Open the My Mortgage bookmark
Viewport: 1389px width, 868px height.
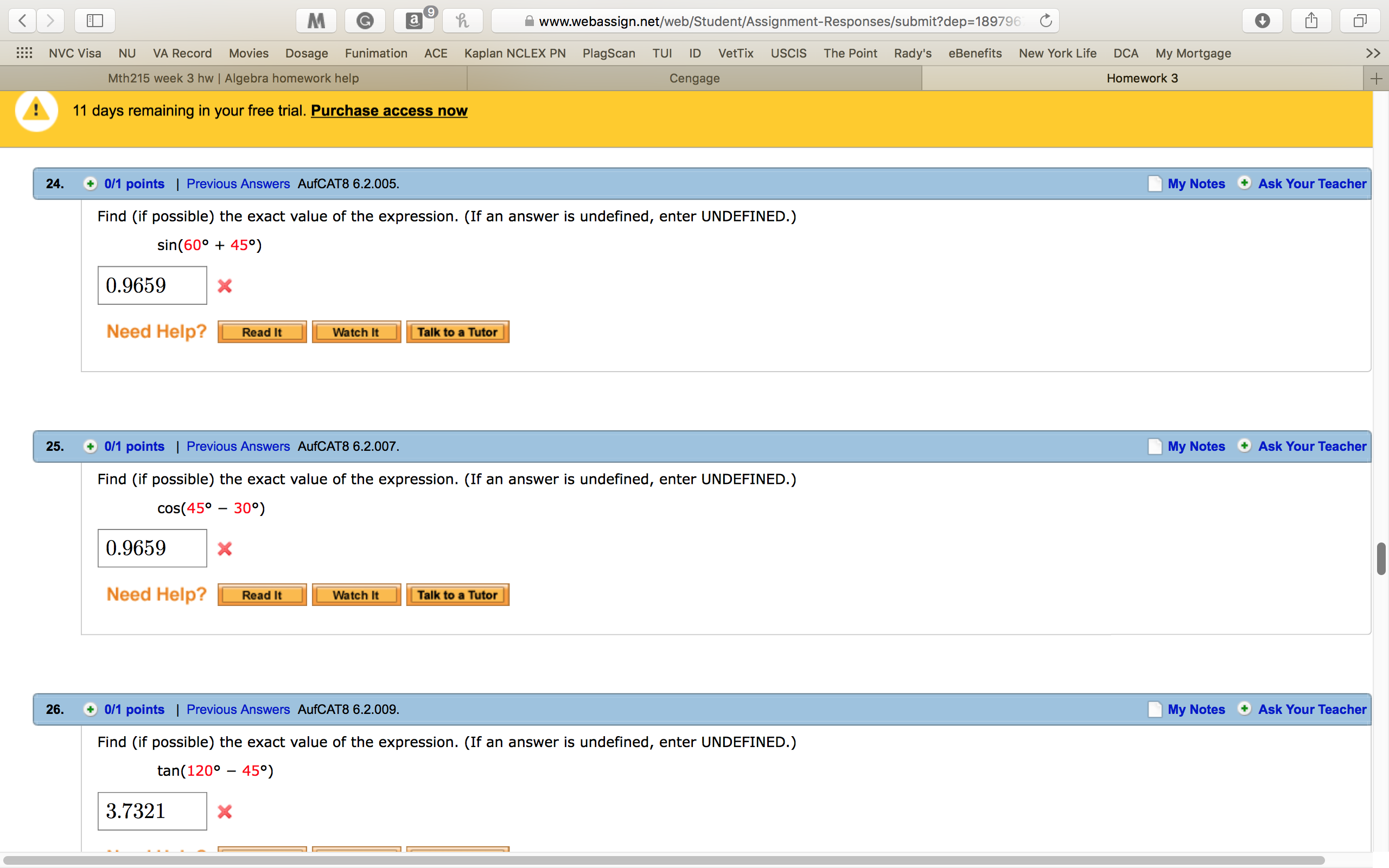(1193, 53)
